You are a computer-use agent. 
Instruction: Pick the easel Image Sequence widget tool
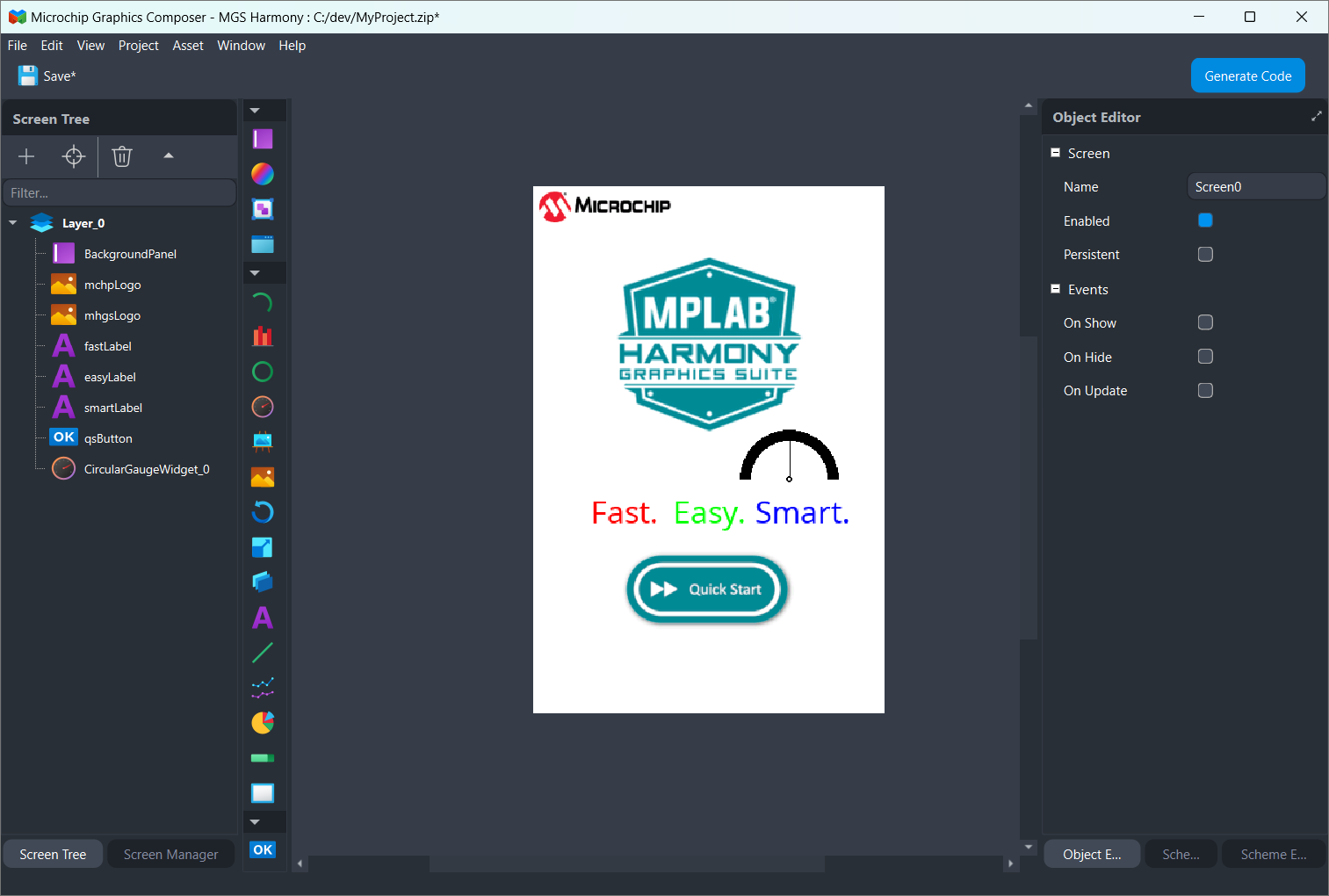point(263,442)
